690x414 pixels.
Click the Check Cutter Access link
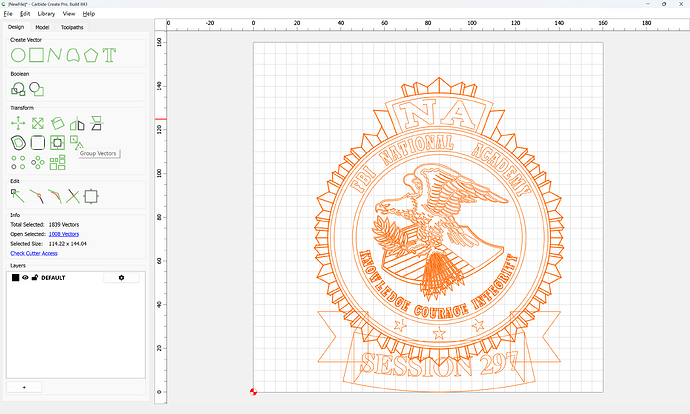click(34, 253)
